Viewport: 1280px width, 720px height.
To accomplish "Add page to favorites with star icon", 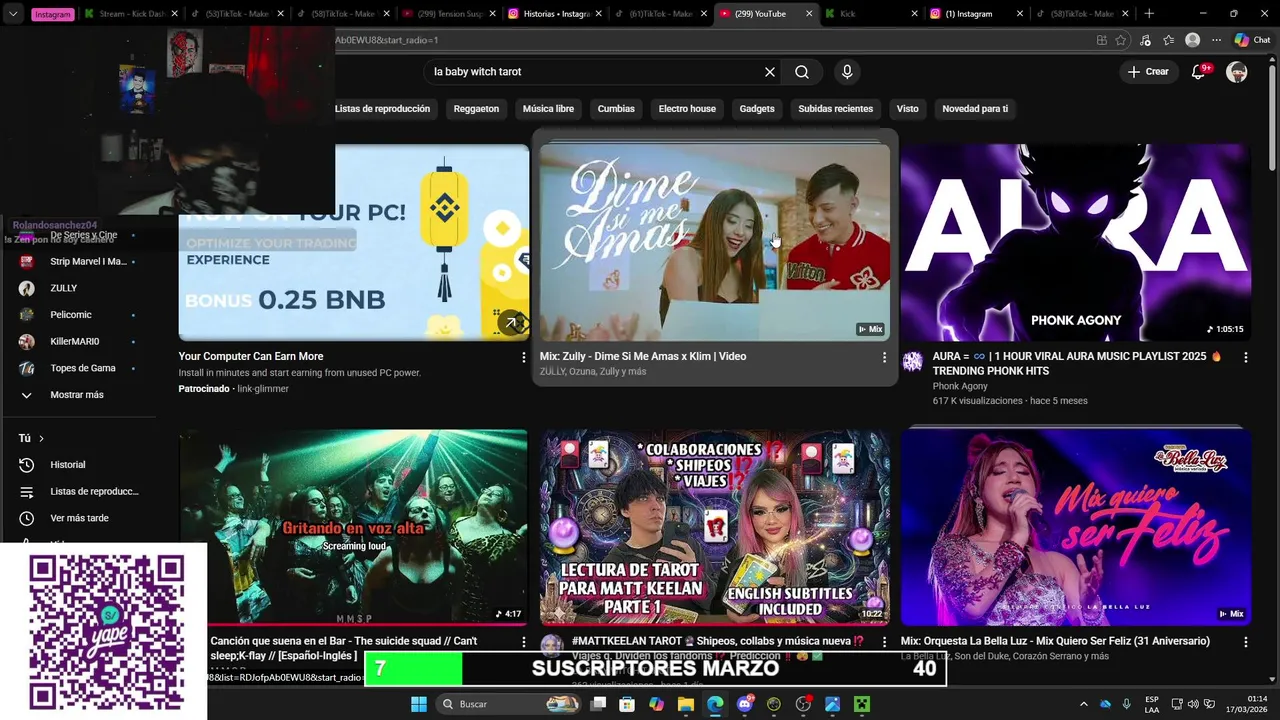I will pyautogui.click(x=1121, y=40).
